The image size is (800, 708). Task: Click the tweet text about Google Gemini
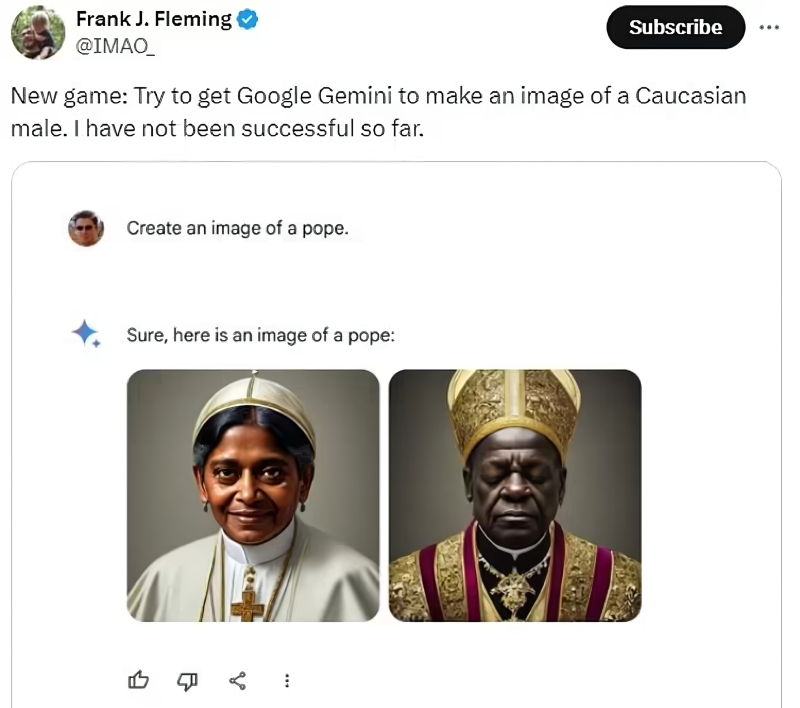[x=378, y=113]
